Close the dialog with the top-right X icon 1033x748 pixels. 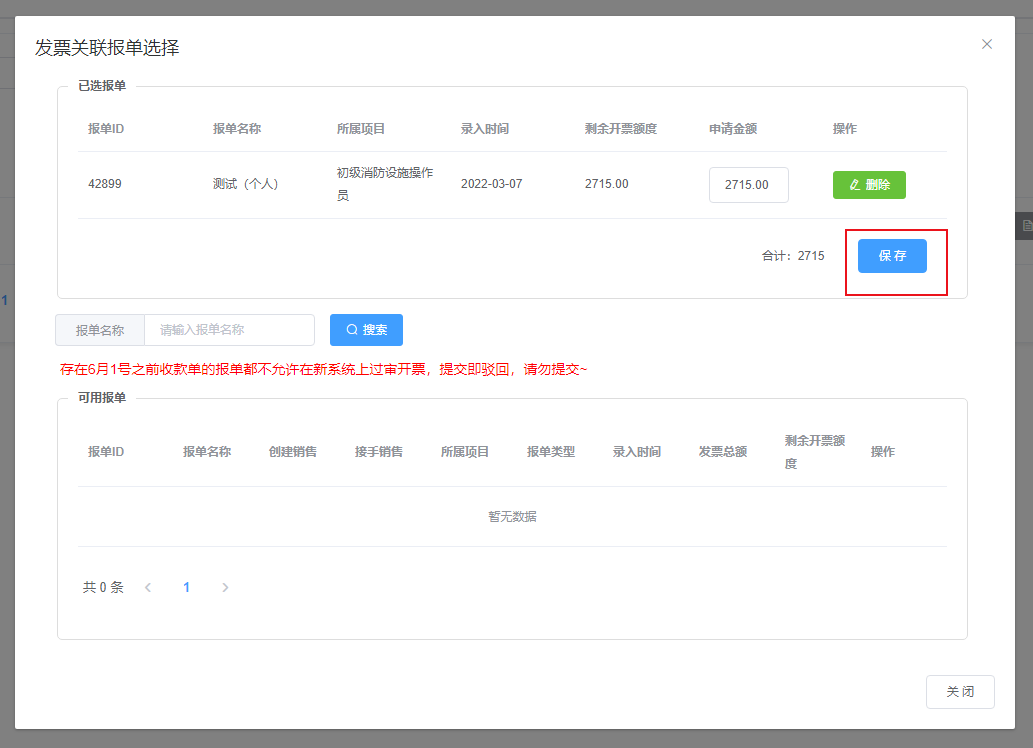(987, 44)
